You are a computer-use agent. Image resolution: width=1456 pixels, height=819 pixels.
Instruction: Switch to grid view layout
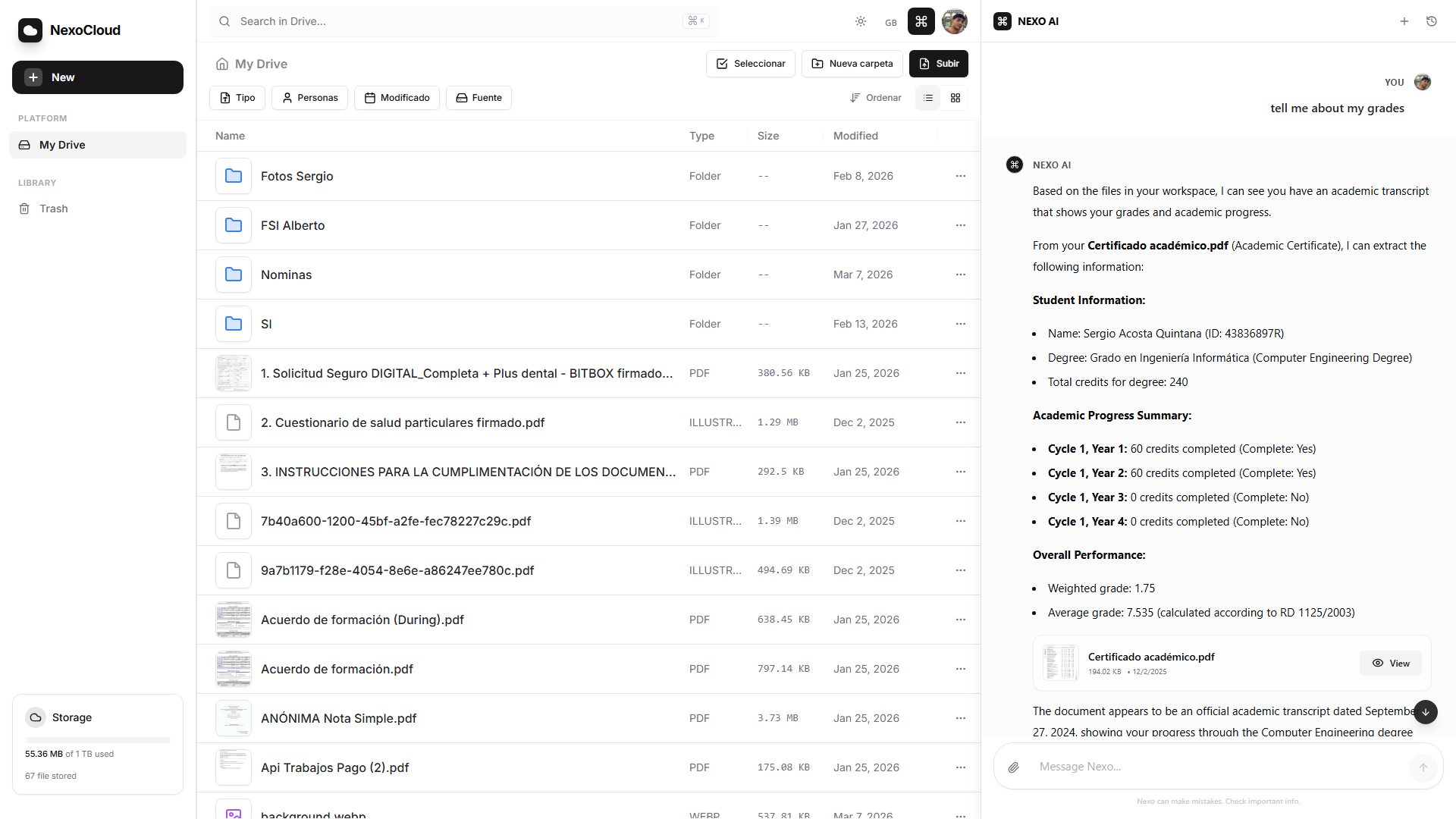click(955, 98)
